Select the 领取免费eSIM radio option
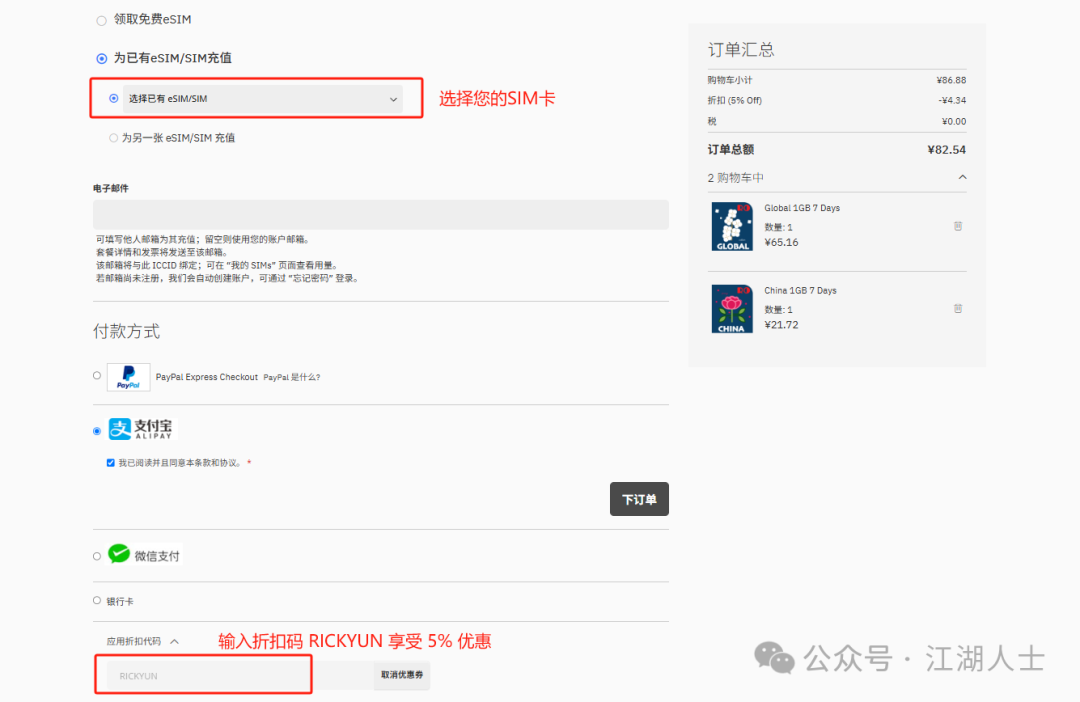1080x702 pixels. tap(101, 21)
